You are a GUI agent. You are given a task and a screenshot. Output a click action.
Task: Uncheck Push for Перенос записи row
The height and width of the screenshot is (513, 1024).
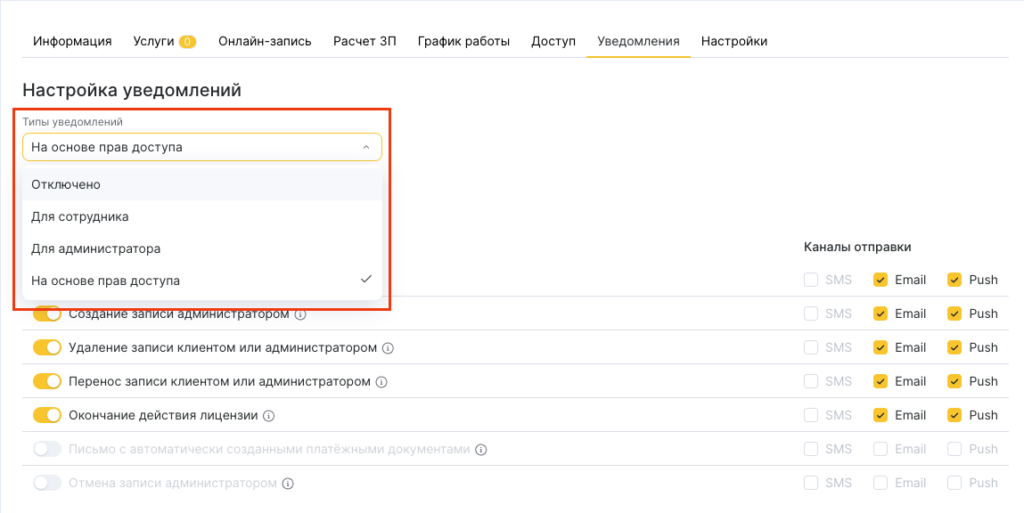(955, 381)
